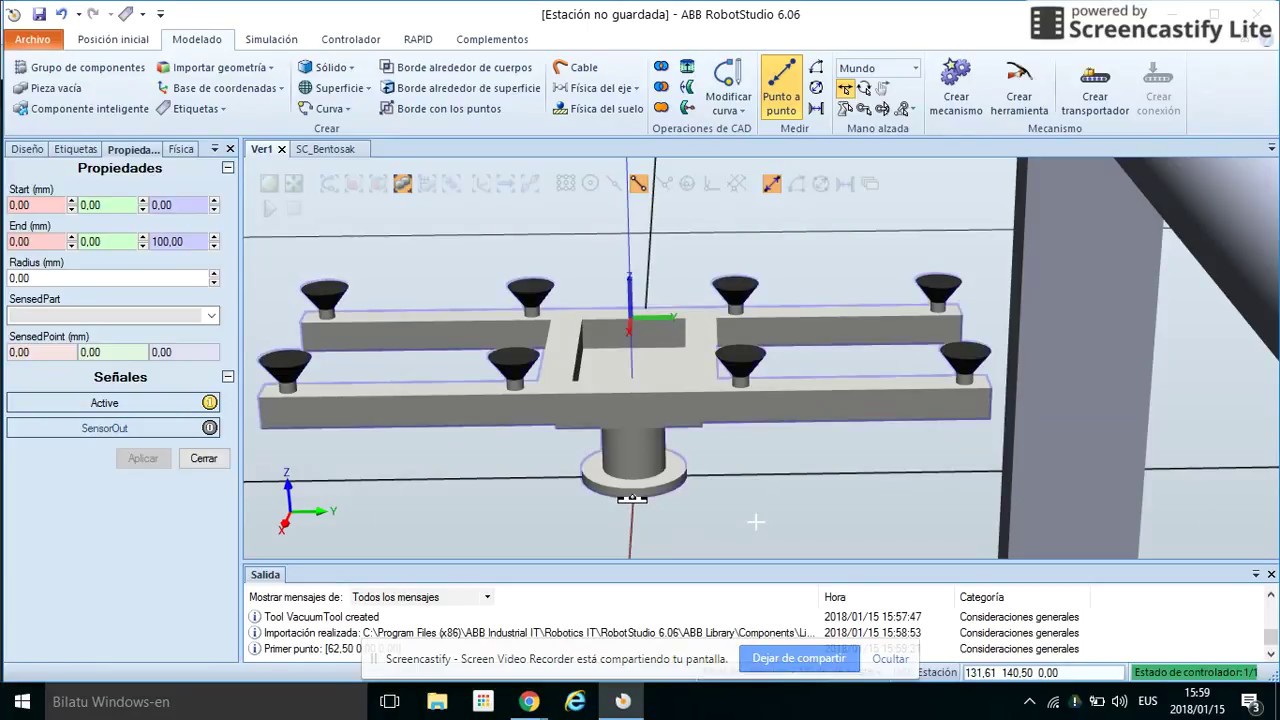Open File Explorer from the taskbar

click(x=437, y=702)
